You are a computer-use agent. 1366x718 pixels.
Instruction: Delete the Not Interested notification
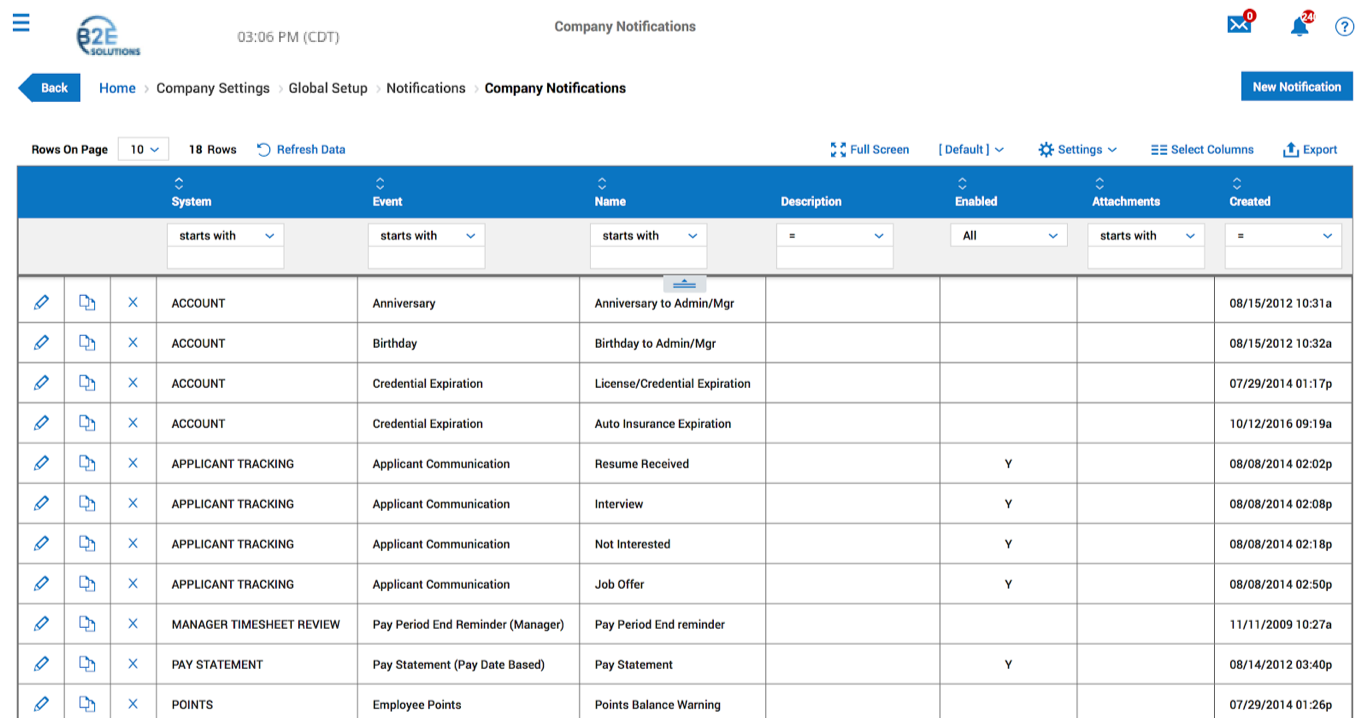pos(133,543)
